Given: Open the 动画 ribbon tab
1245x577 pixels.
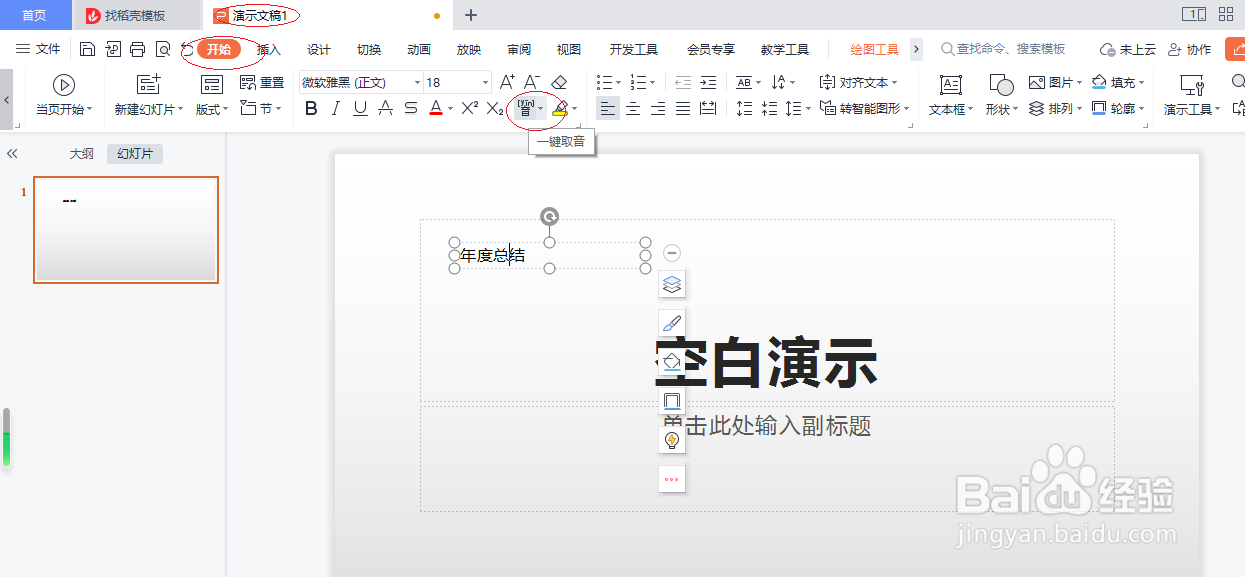Looking at the screenshot, I should pyautogui.click(x=419, y=49).
